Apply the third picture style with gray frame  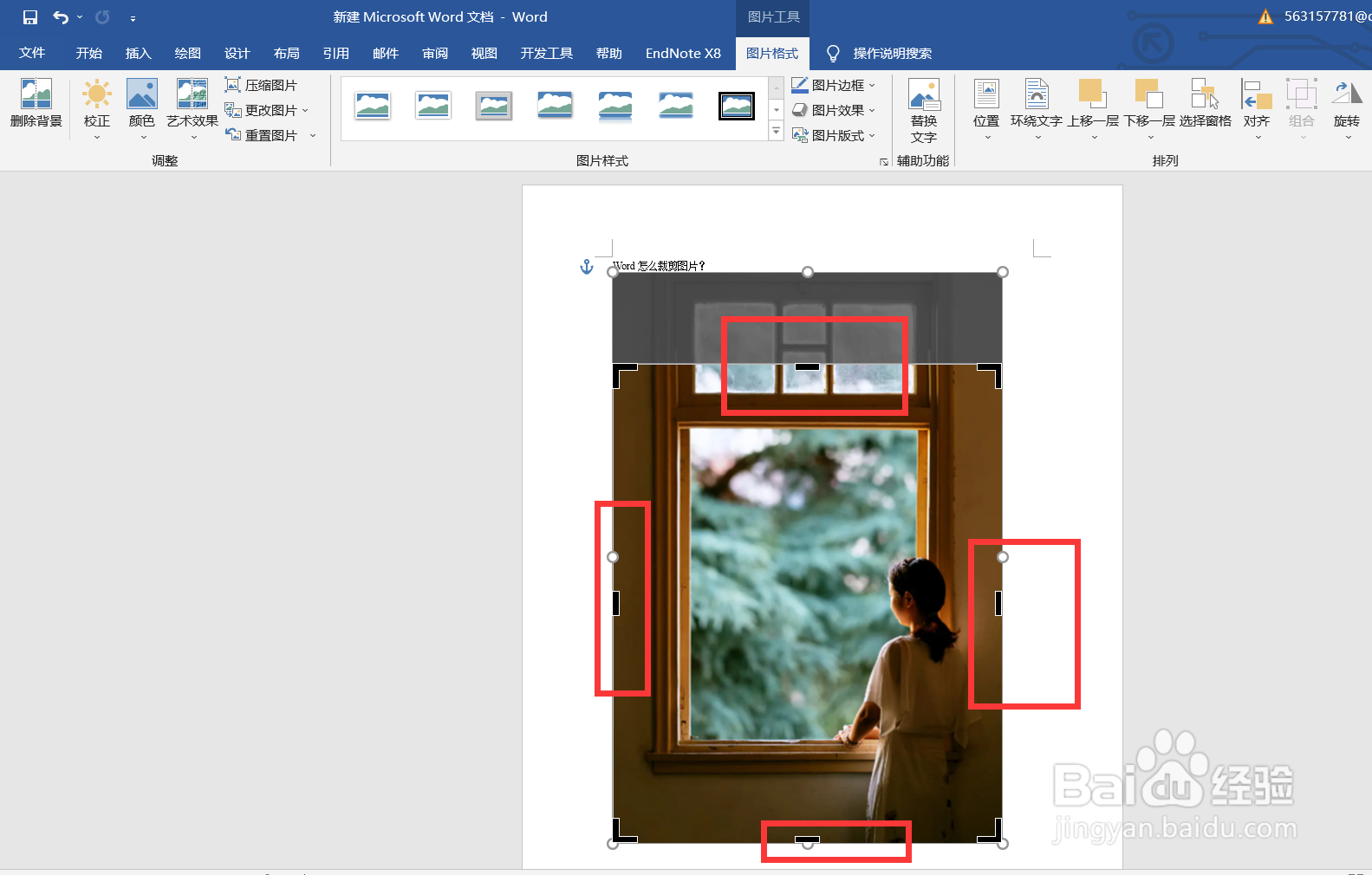coord(494,107)
